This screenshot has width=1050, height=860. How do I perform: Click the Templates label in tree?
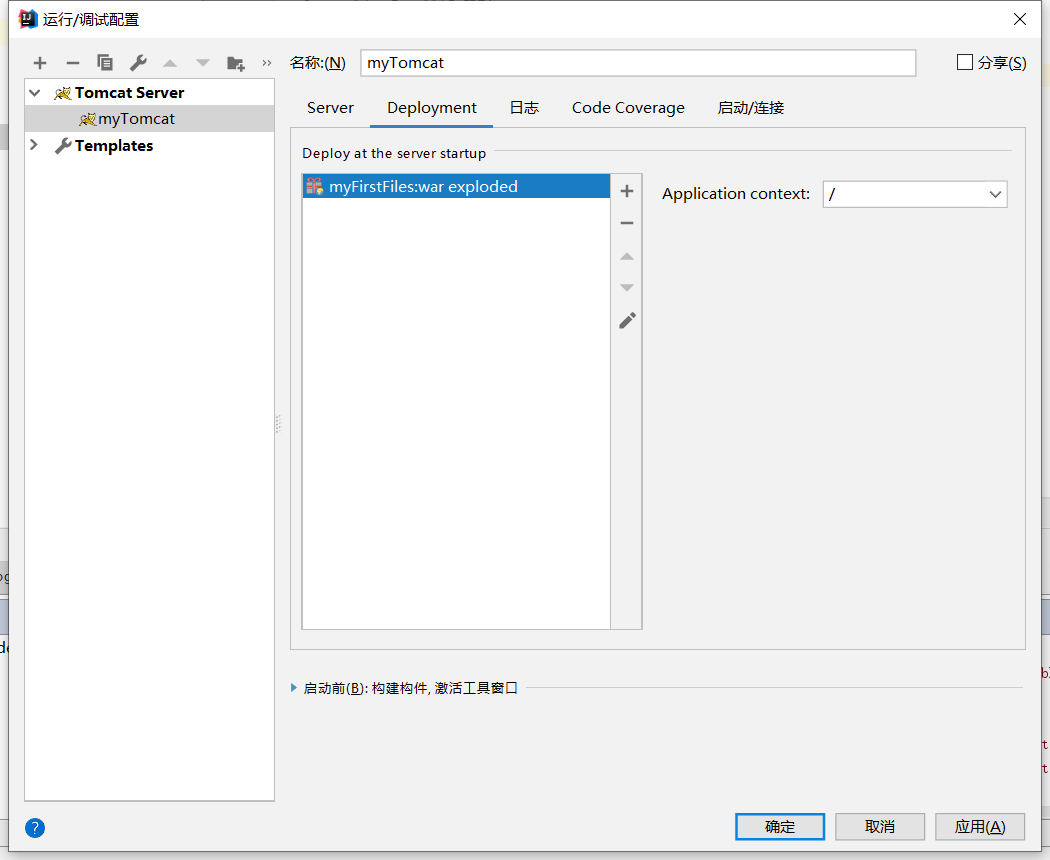[x=114, y=145]
